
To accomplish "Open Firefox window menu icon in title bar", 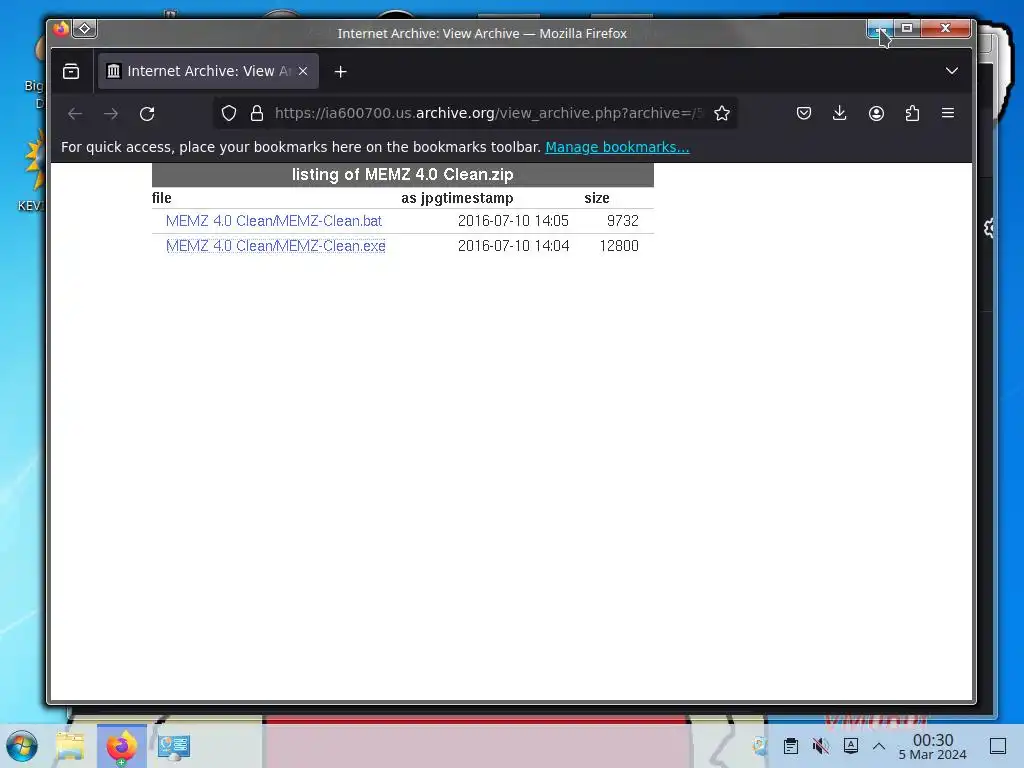I will click(61, 29).
